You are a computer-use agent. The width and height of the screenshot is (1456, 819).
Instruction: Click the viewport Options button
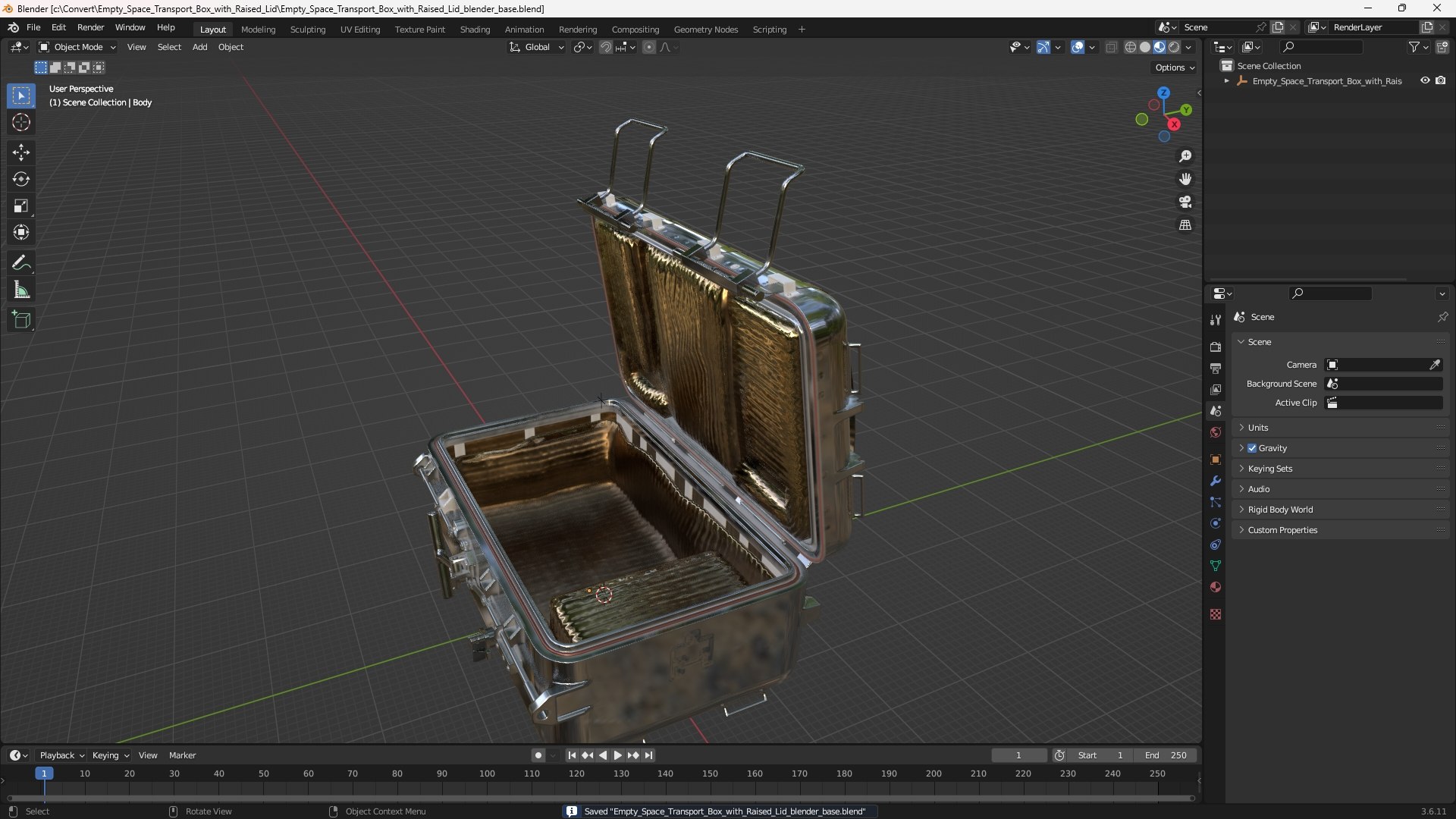[x=1175, y=67]
